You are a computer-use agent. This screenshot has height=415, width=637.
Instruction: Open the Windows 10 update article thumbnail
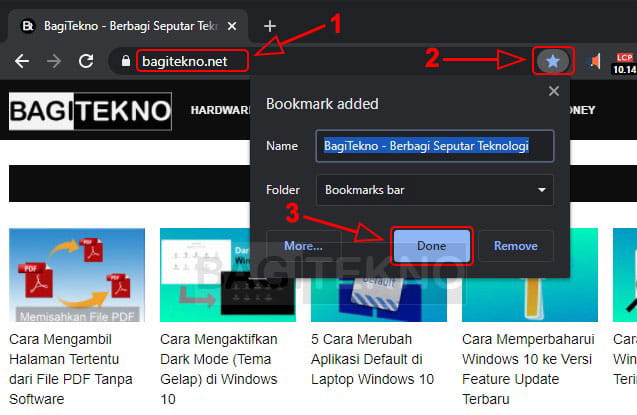tap(530, 300)
